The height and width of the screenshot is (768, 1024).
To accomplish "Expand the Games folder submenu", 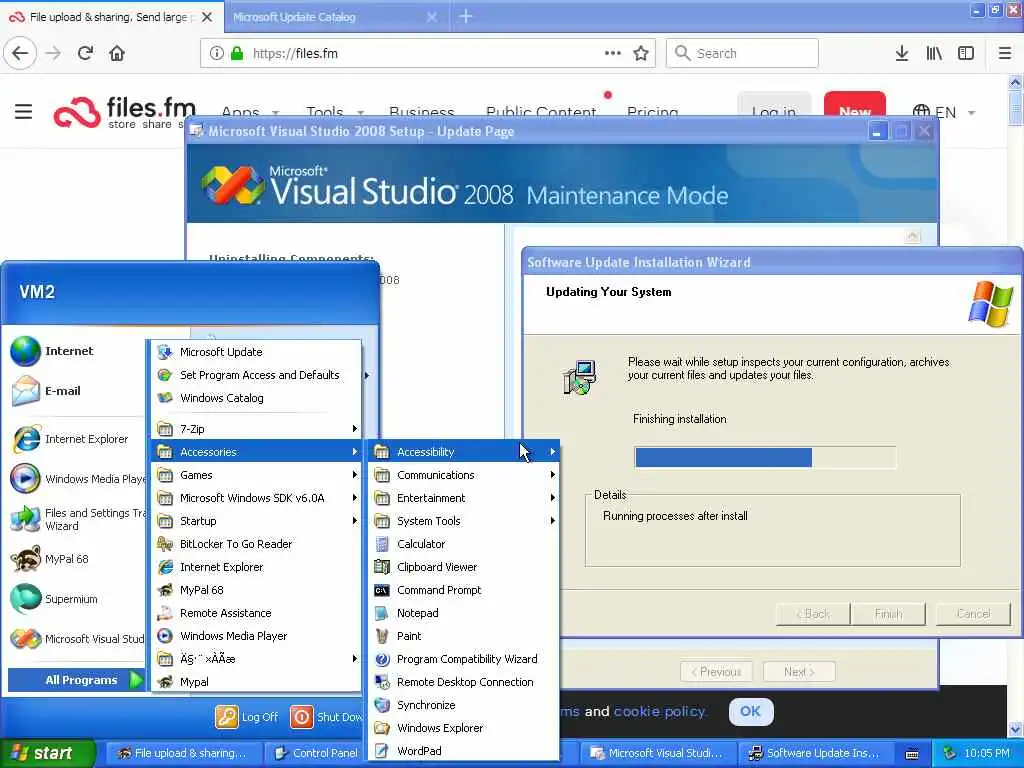I will [256, 475].
